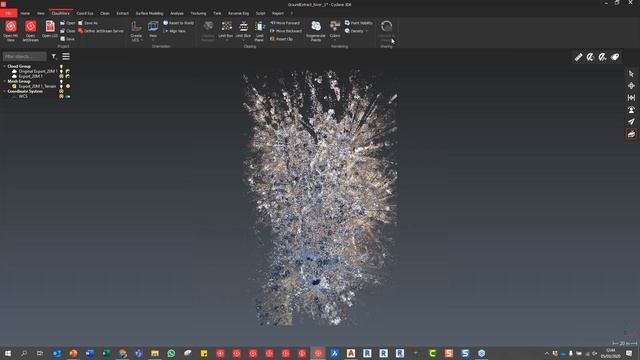Switch to the Reverse Eng tab

pos(238,13)
